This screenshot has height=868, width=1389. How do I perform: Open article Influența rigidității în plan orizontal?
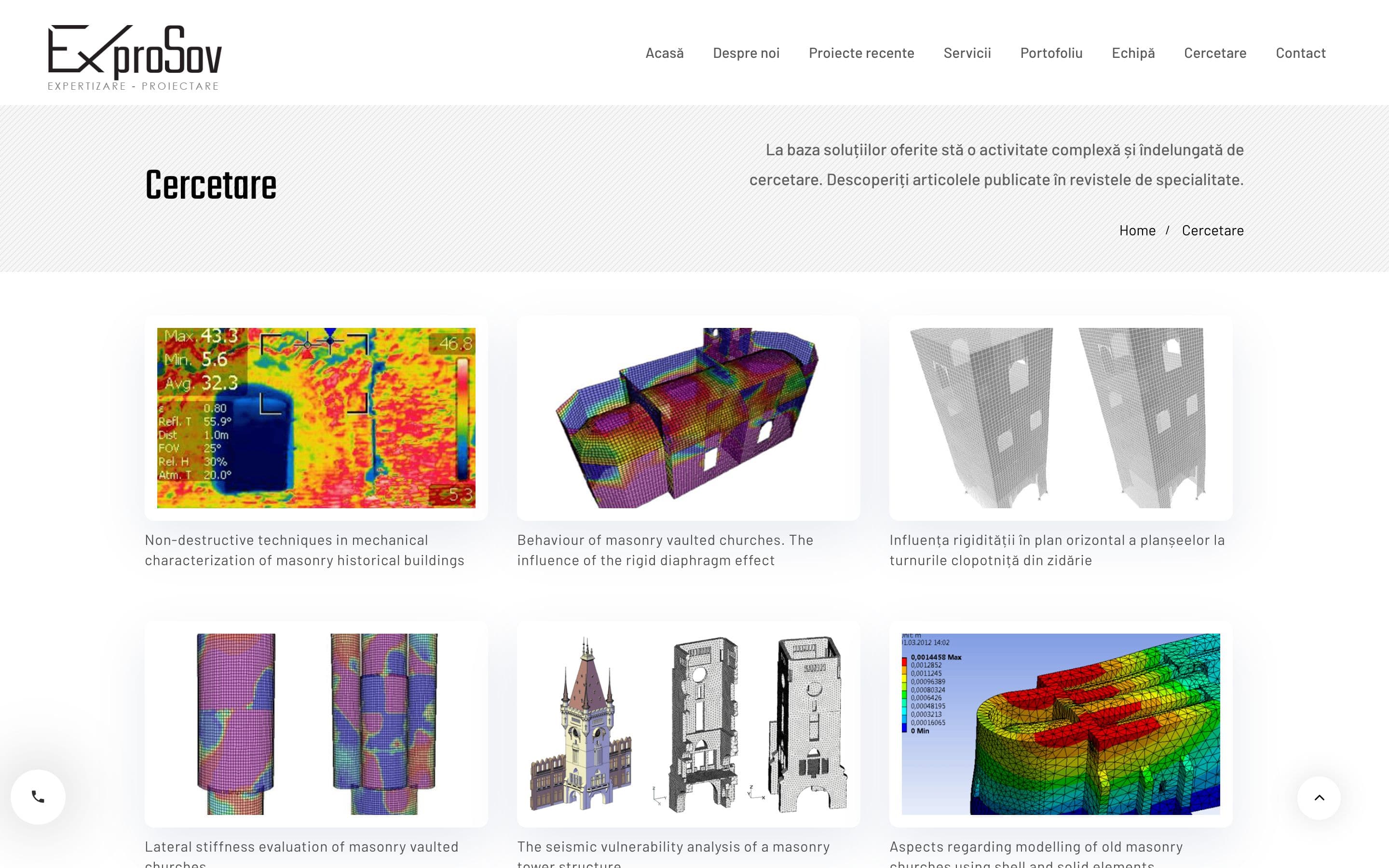[1057, 550]
